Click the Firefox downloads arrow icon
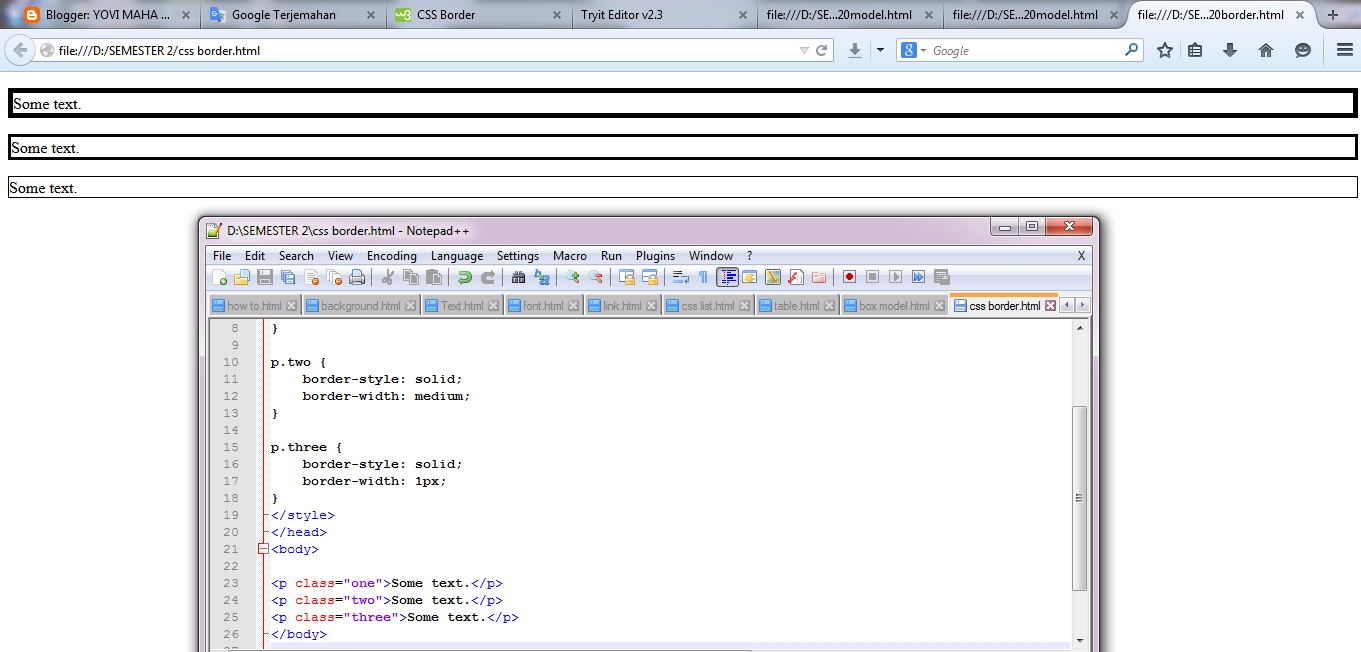 (1230, 50)
